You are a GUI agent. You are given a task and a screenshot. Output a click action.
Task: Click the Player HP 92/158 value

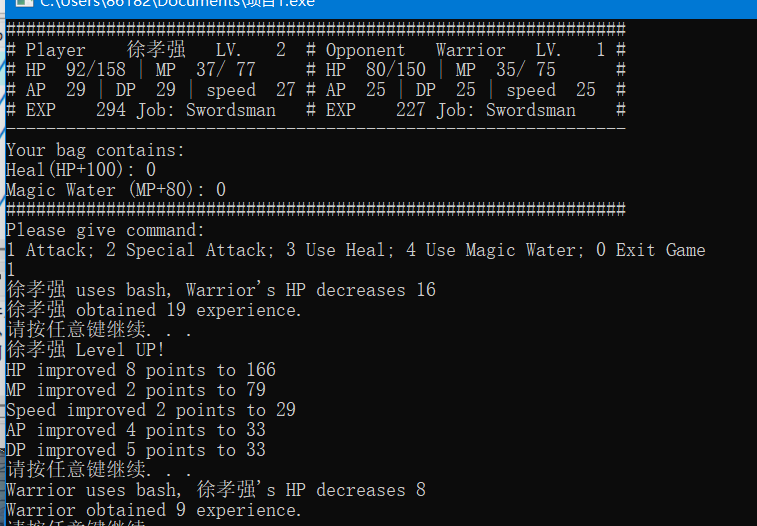tap(96, 69)
